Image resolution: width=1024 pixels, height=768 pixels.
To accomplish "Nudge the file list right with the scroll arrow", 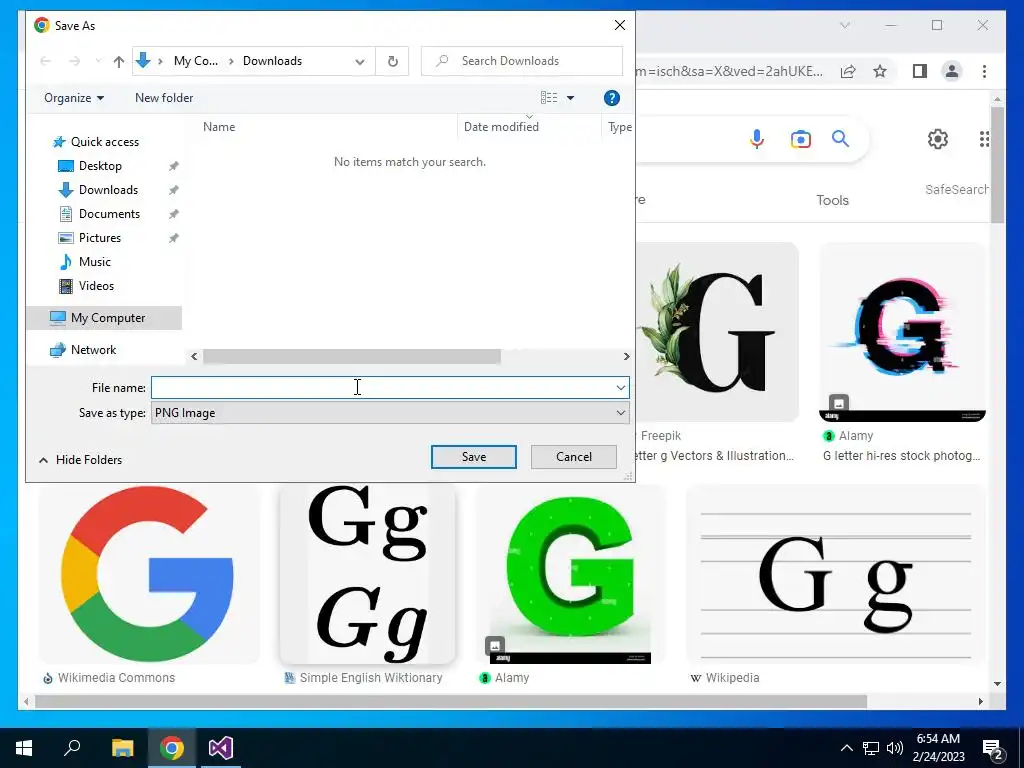I will click(x=626, y=357).
